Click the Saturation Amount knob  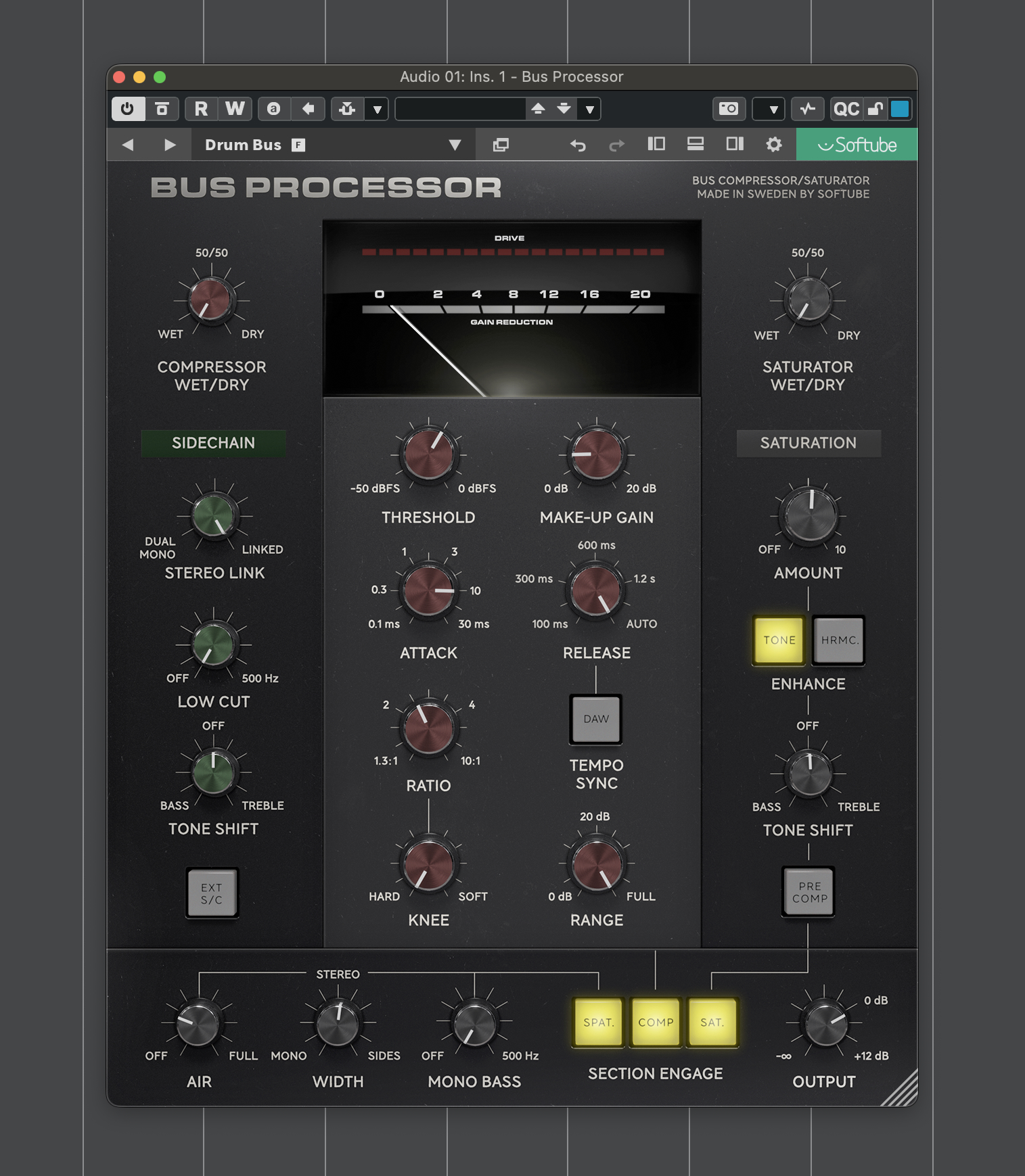809,515
